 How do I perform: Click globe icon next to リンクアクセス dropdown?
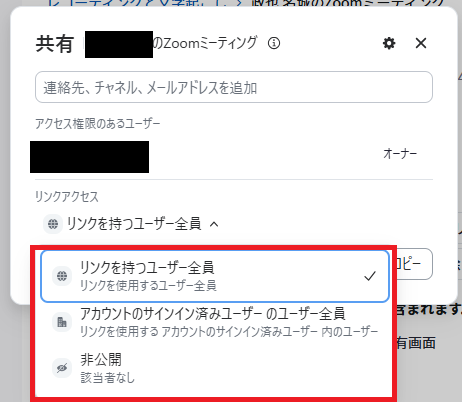[x=53, y=224]
